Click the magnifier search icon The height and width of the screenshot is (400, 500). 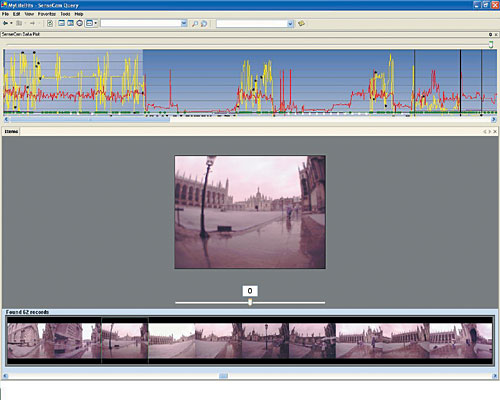point(195,24)
